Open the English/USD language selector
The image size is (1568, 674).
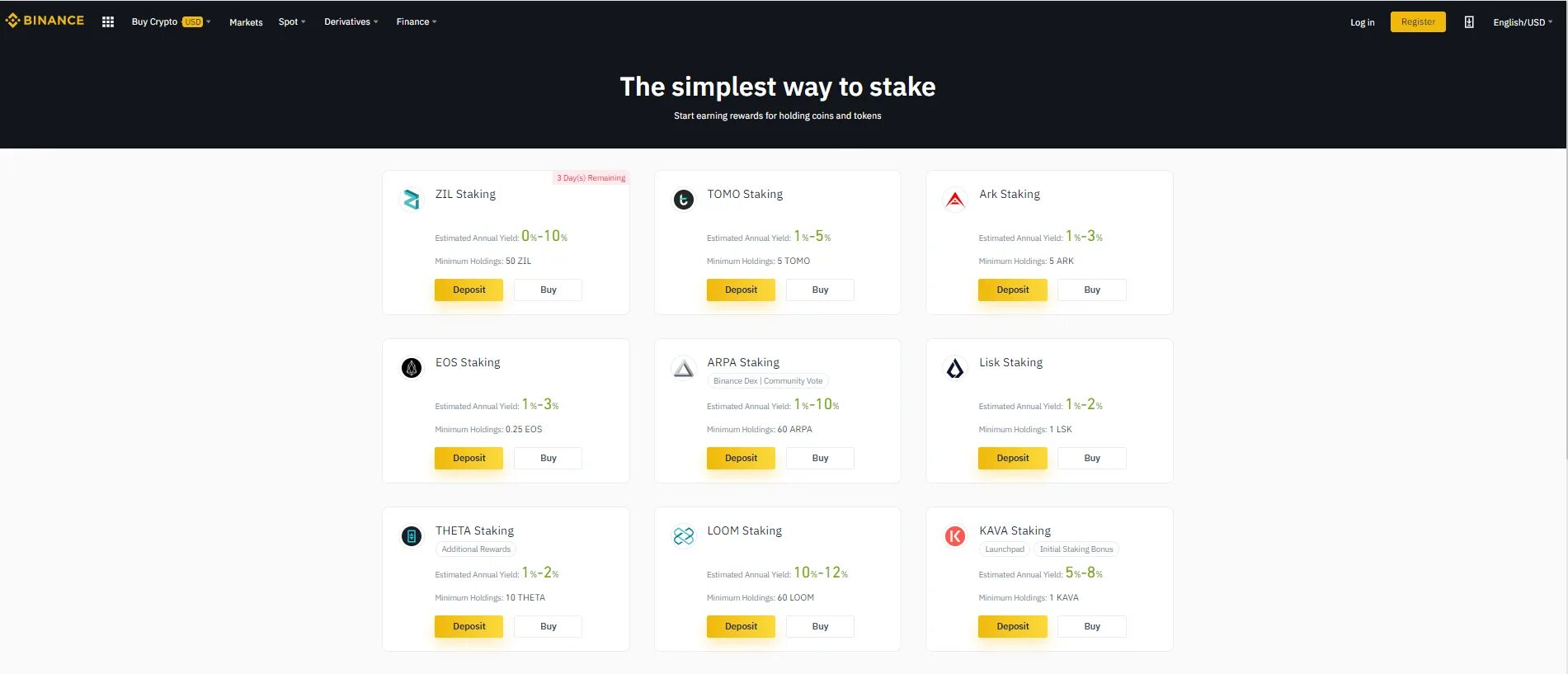[x=1523, y=22]
